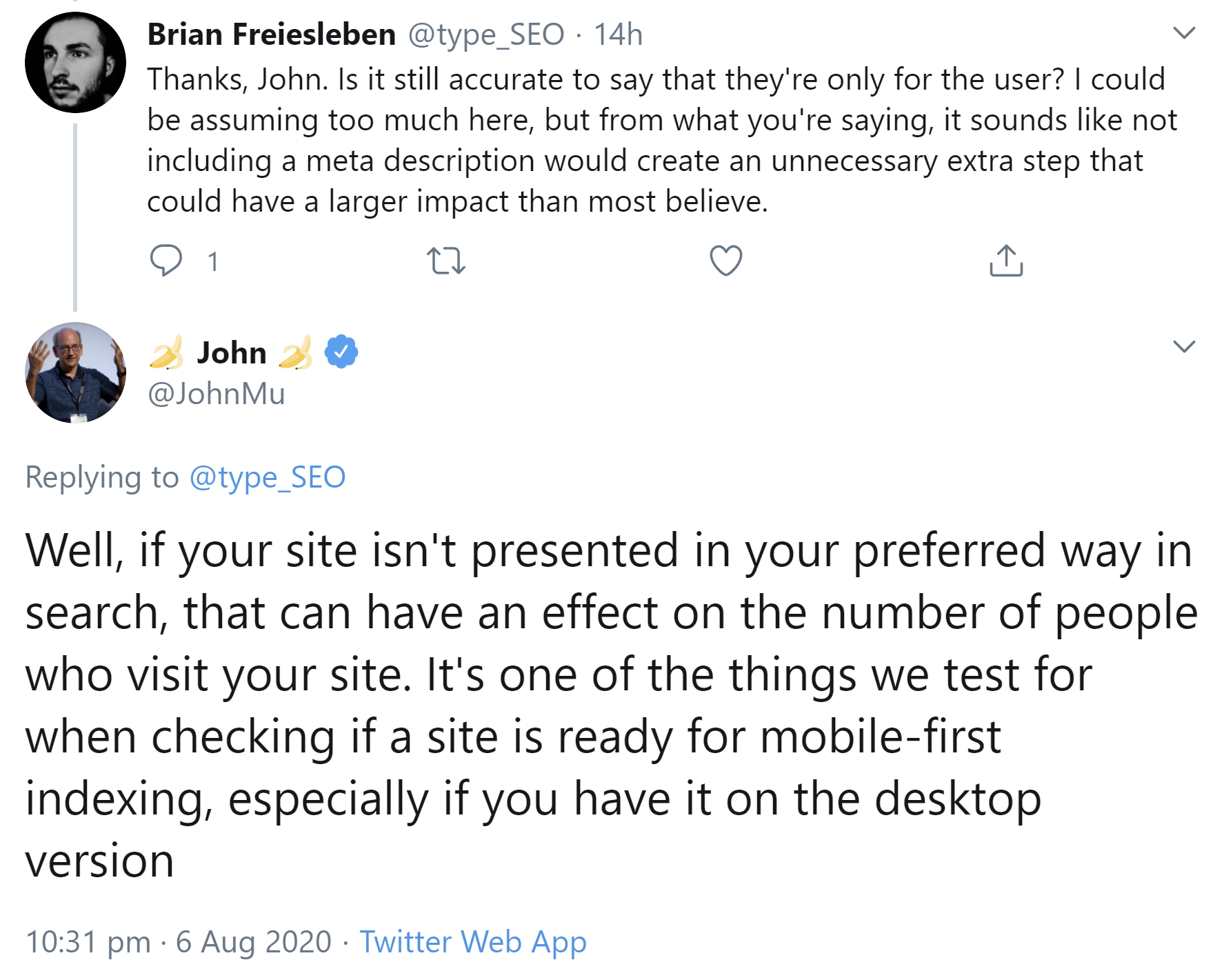Click the @JohnMu username text
The image size is (1213, 980).
click(x=217, y=395)
